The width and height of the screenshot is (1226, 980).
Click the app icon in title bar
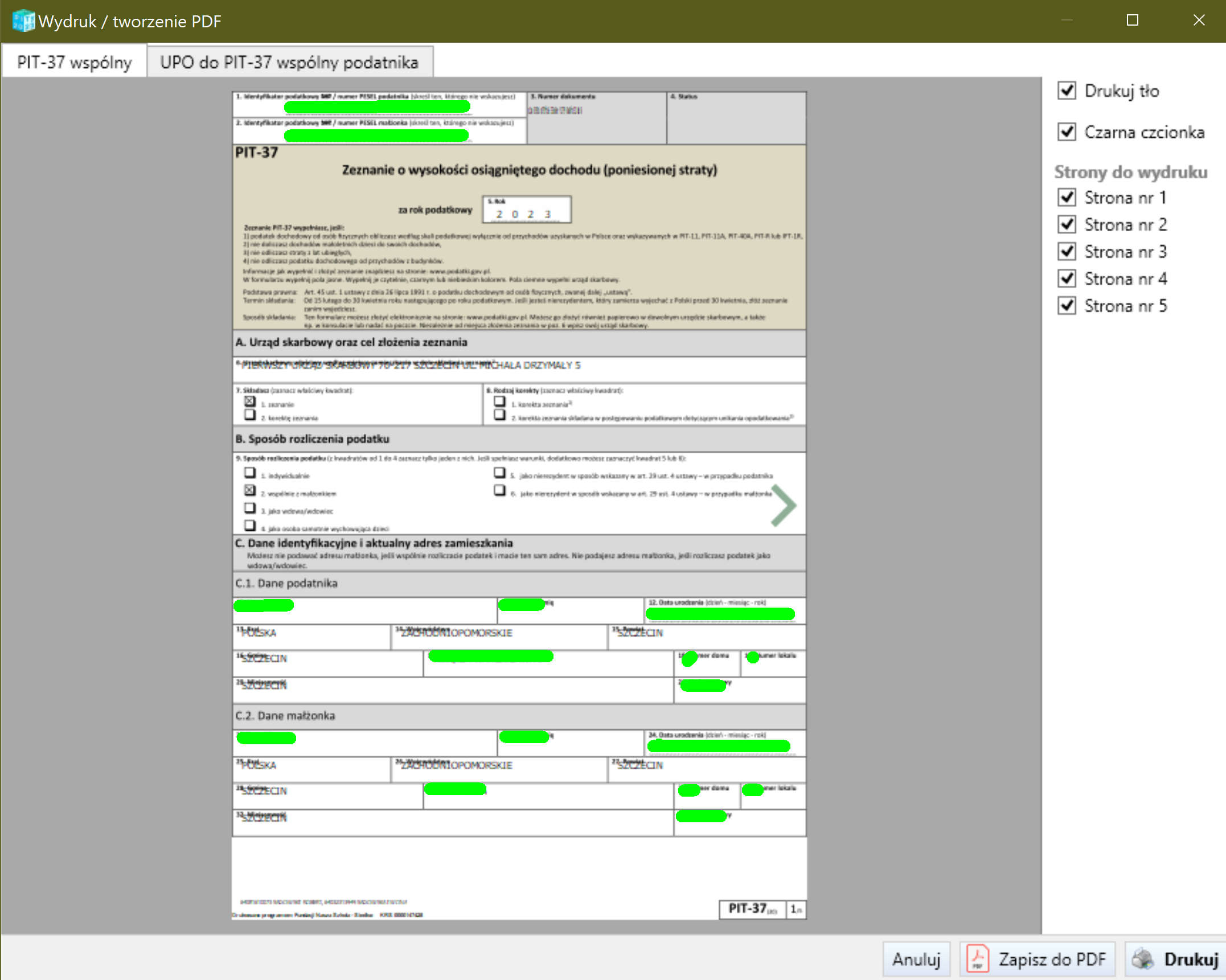point(23,21)
